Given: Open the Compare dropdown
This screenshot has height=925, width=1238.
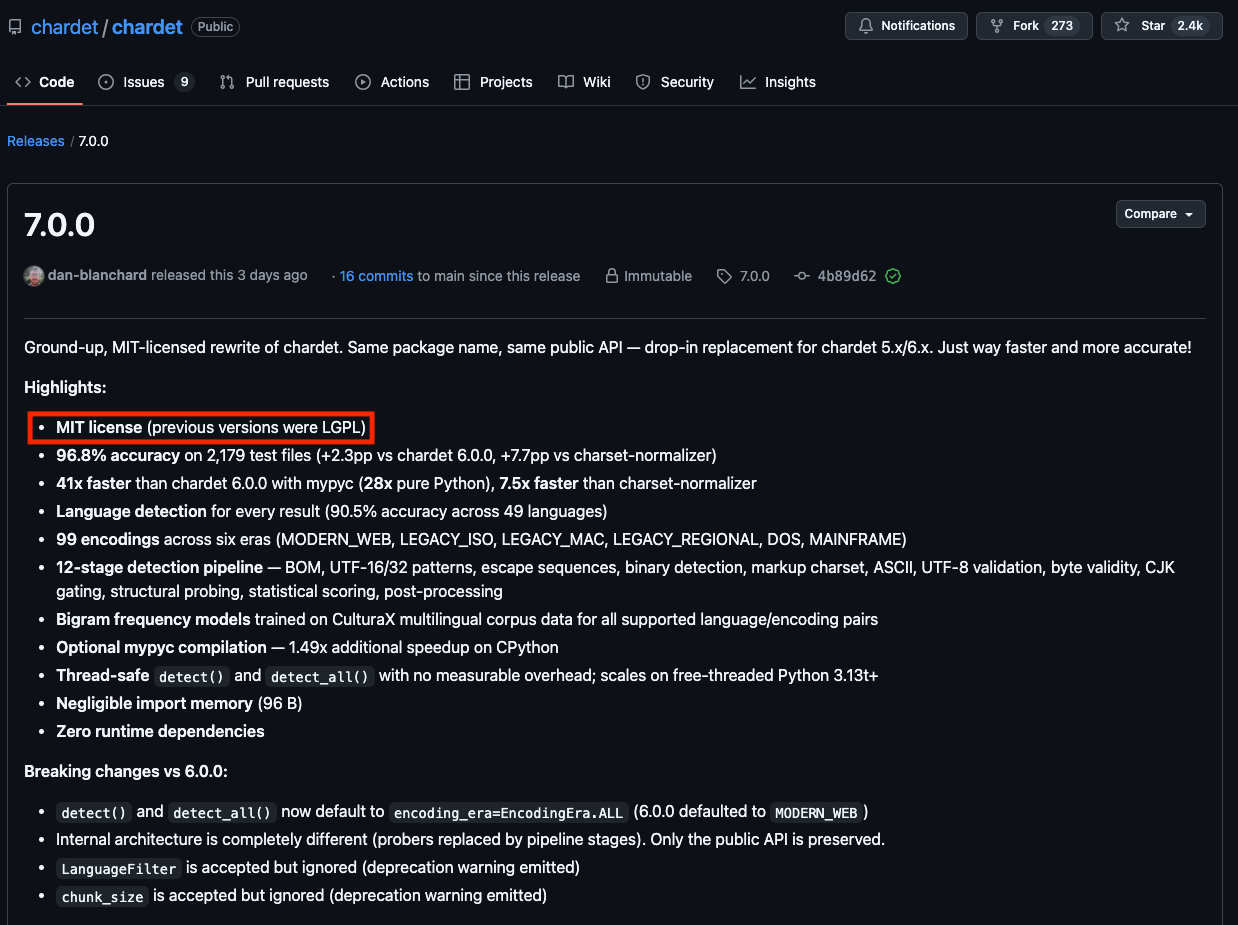Looking at the screenshot, I should tap(1160, 214).
